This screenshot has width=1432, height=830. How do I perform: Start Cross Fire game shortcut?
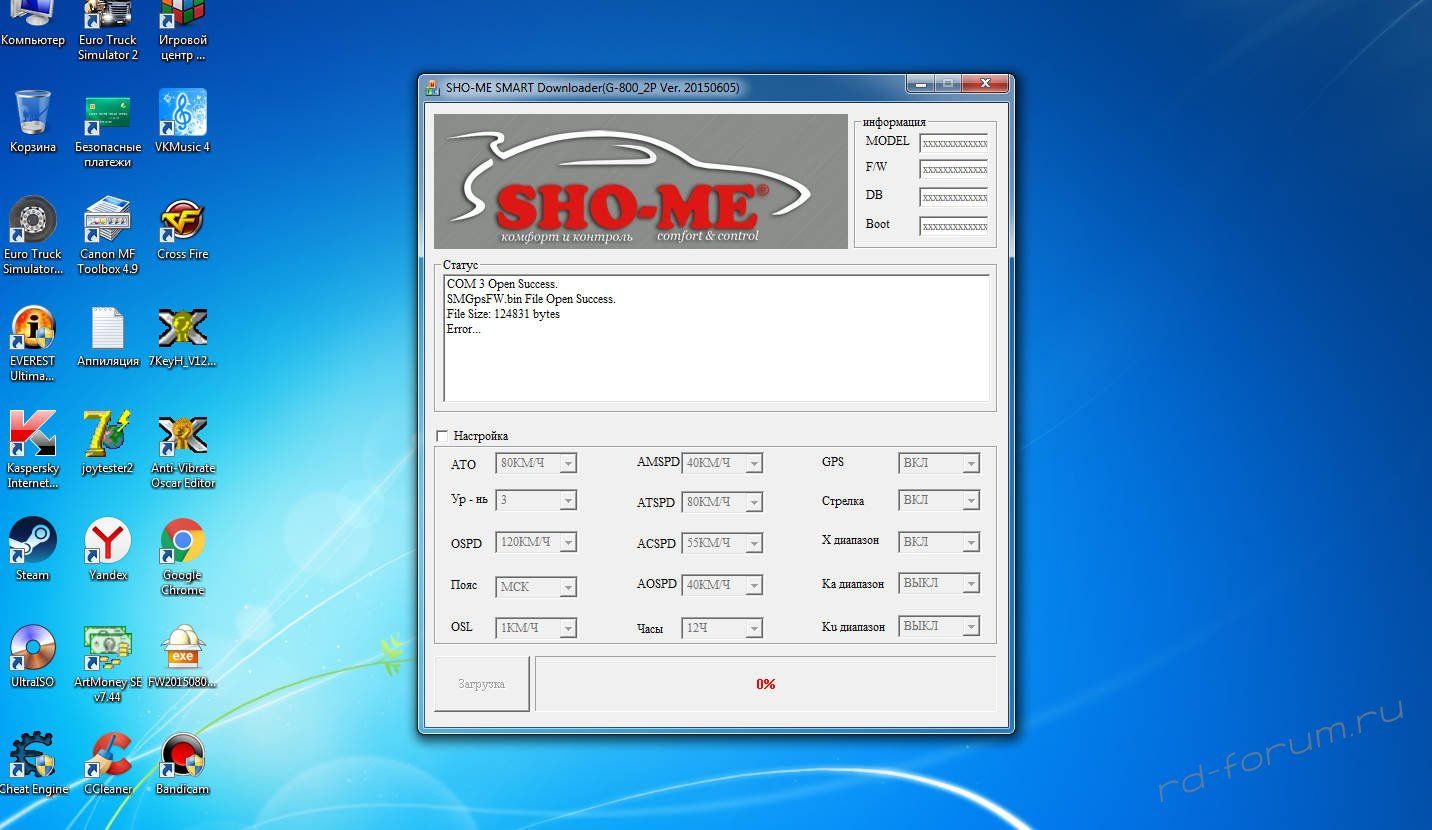click(183, 229)
